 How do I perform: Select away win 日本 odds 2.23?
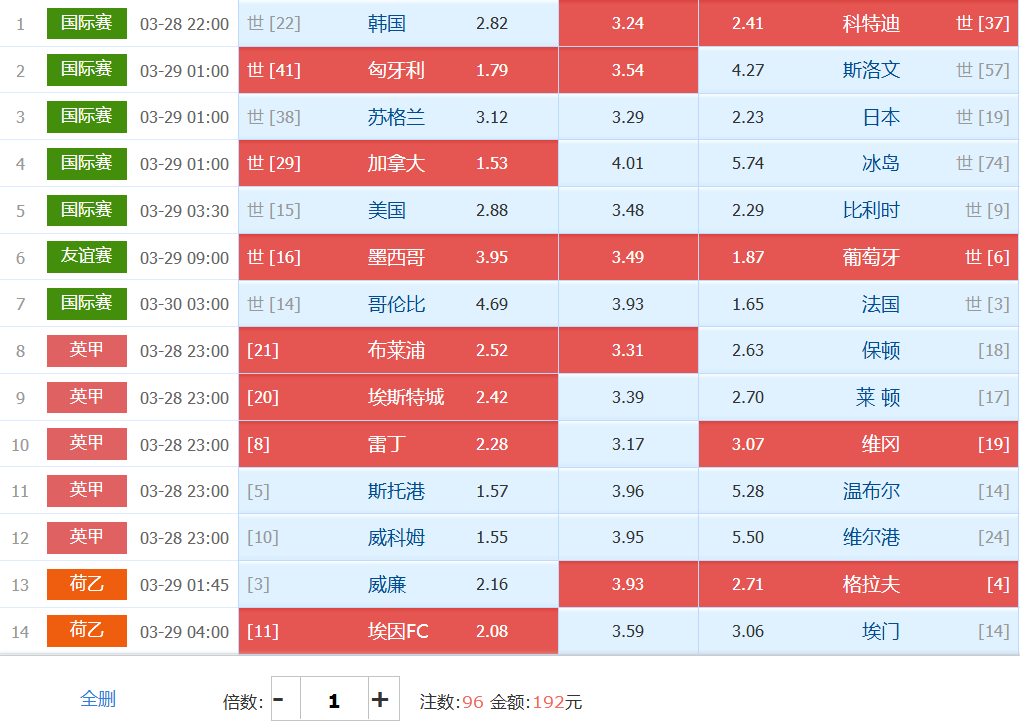(x=858, y=117)
